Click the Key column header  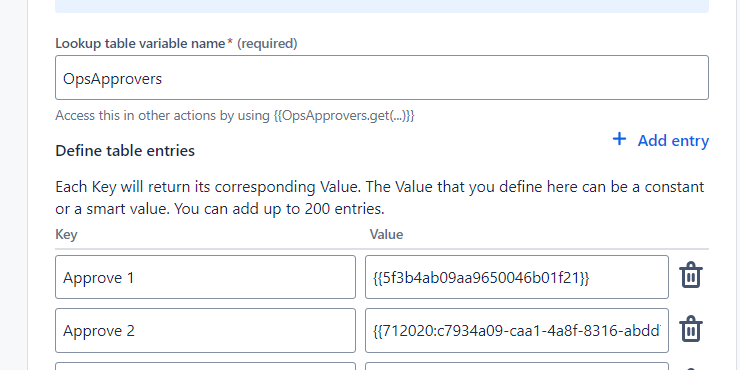(x=66, y=235)
